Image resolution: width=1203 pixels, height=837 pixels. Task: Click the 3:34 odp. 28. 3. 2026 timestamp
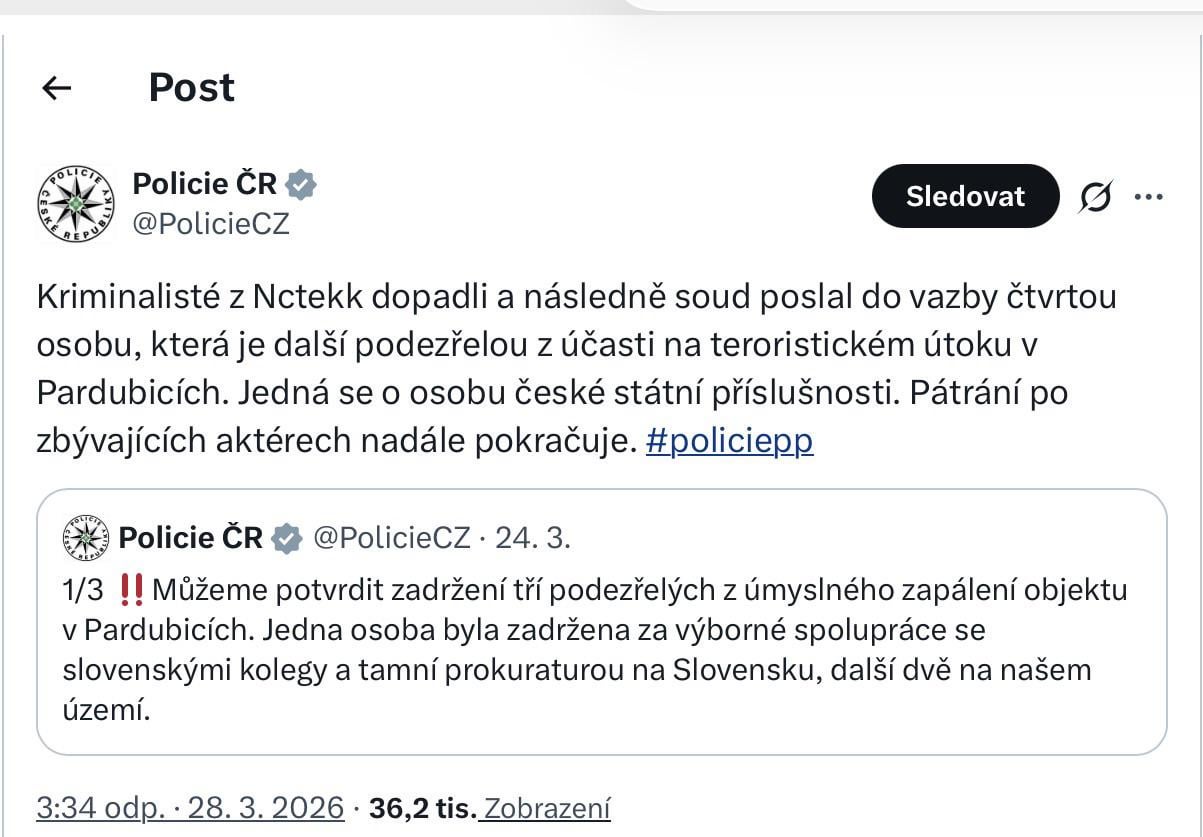[190, 807]
